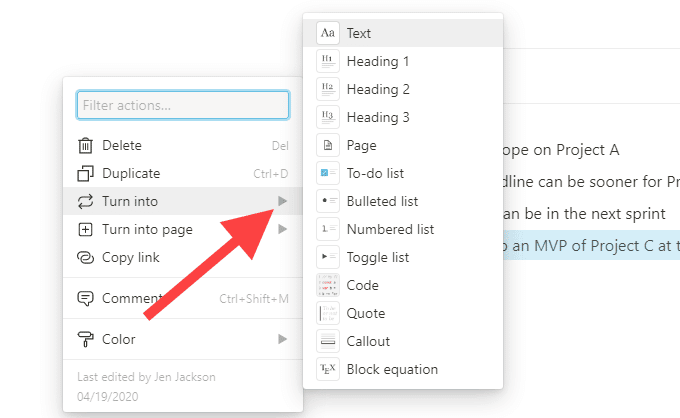Click the Toggle list triangle icon
Screen dimensions: 680x418
click(328, 257)
